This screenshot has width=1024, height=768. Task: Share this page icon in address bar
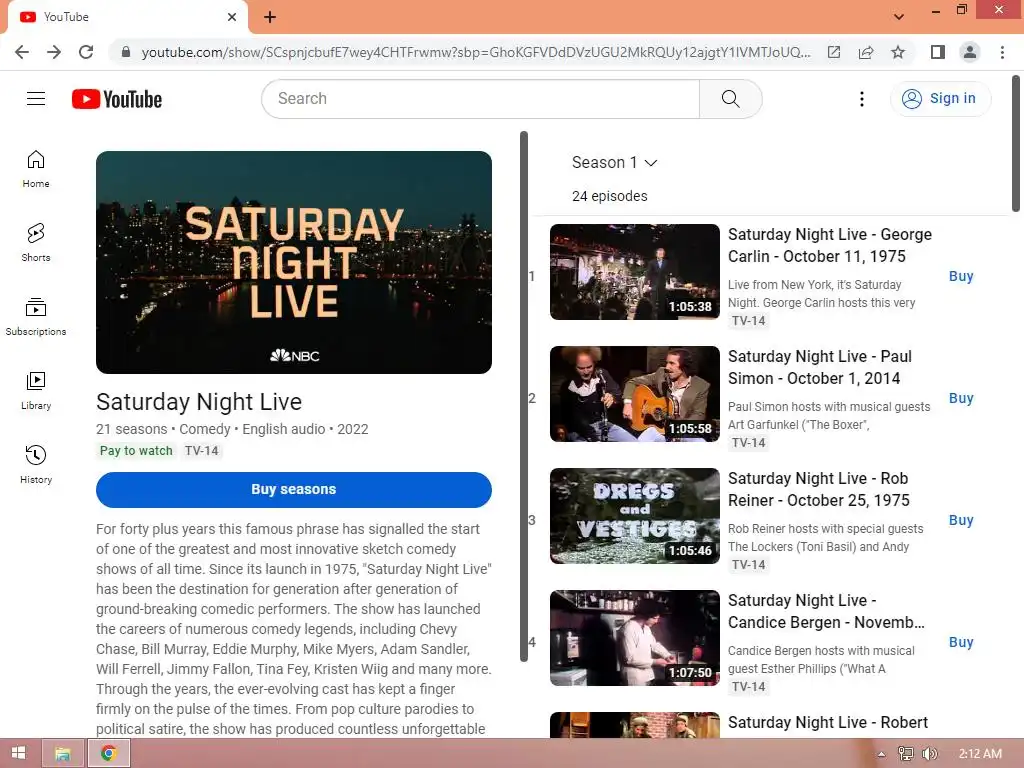(866, 52)
